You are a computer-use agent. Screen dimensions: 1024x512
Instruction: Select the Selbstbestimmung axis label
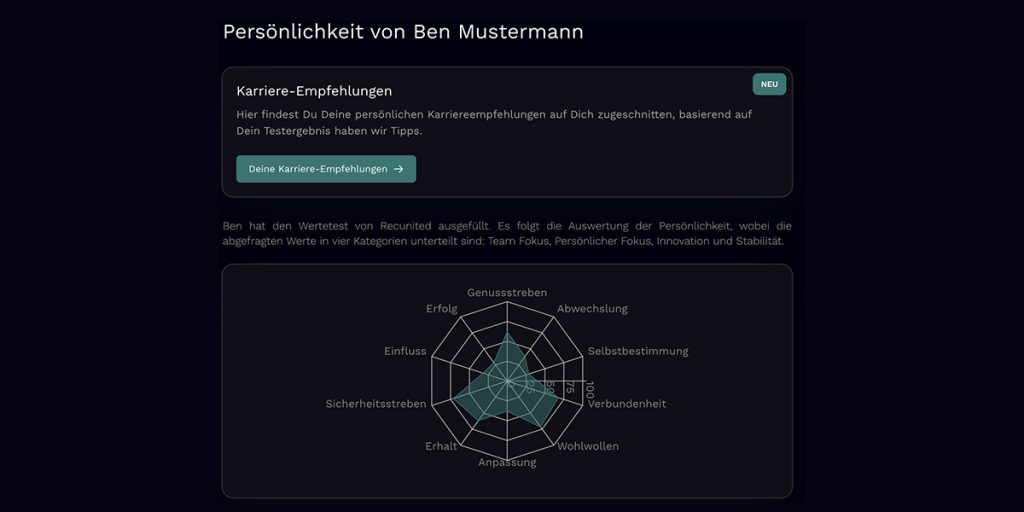click(x=638, y=351)
